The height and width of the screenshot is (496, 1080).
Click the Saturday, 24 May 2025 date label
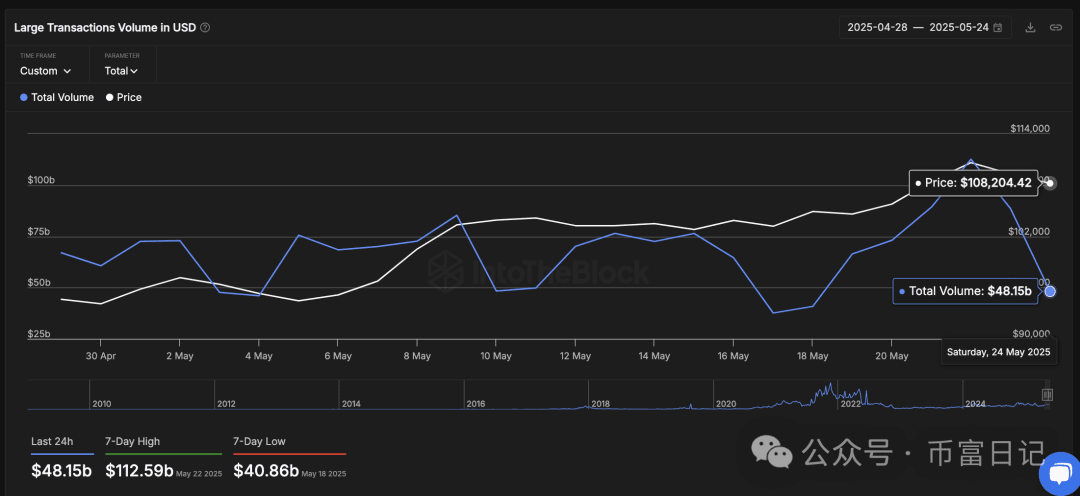tap(998, 352)
